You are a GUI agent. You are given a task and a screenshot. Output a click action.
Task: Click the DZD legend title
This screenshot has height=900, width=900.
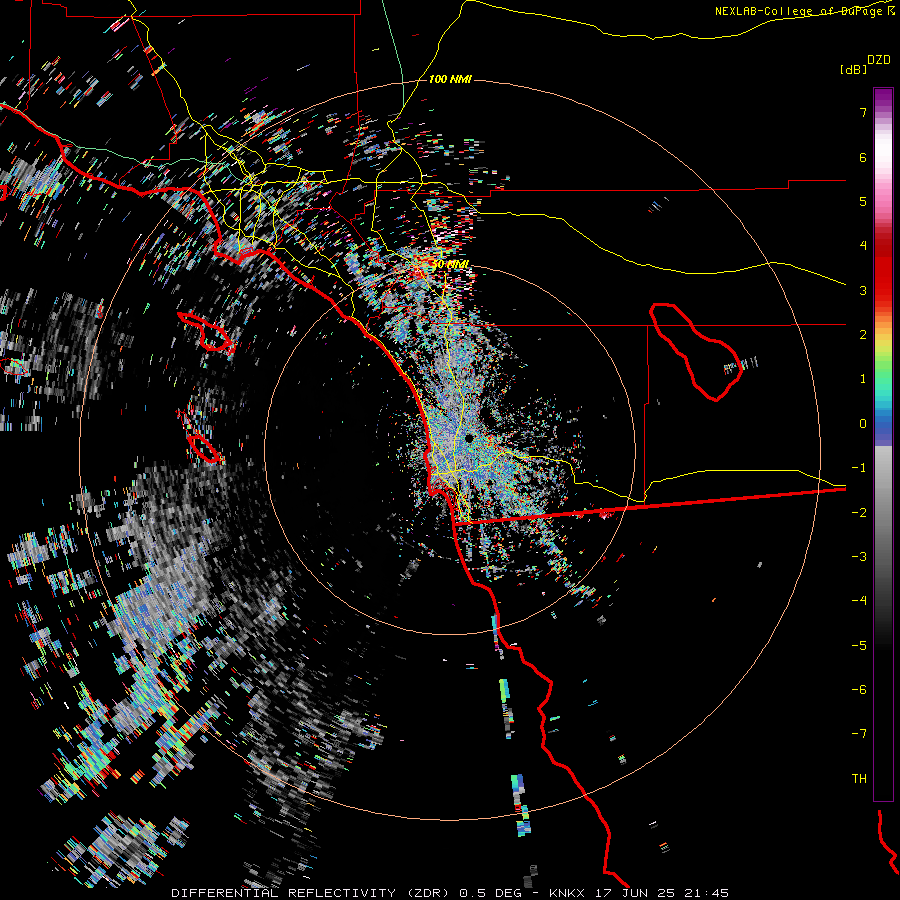click(x=879, y=60)
